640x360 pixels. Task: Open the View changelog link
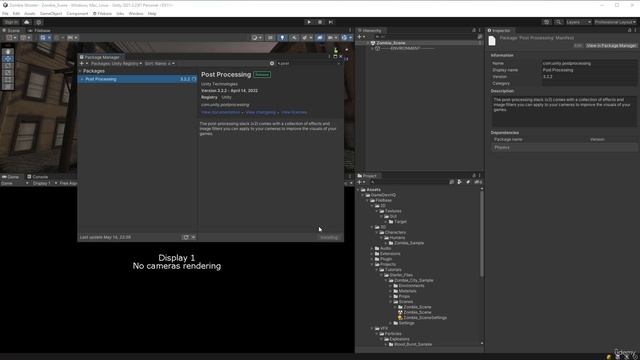[x=260, y=112]
